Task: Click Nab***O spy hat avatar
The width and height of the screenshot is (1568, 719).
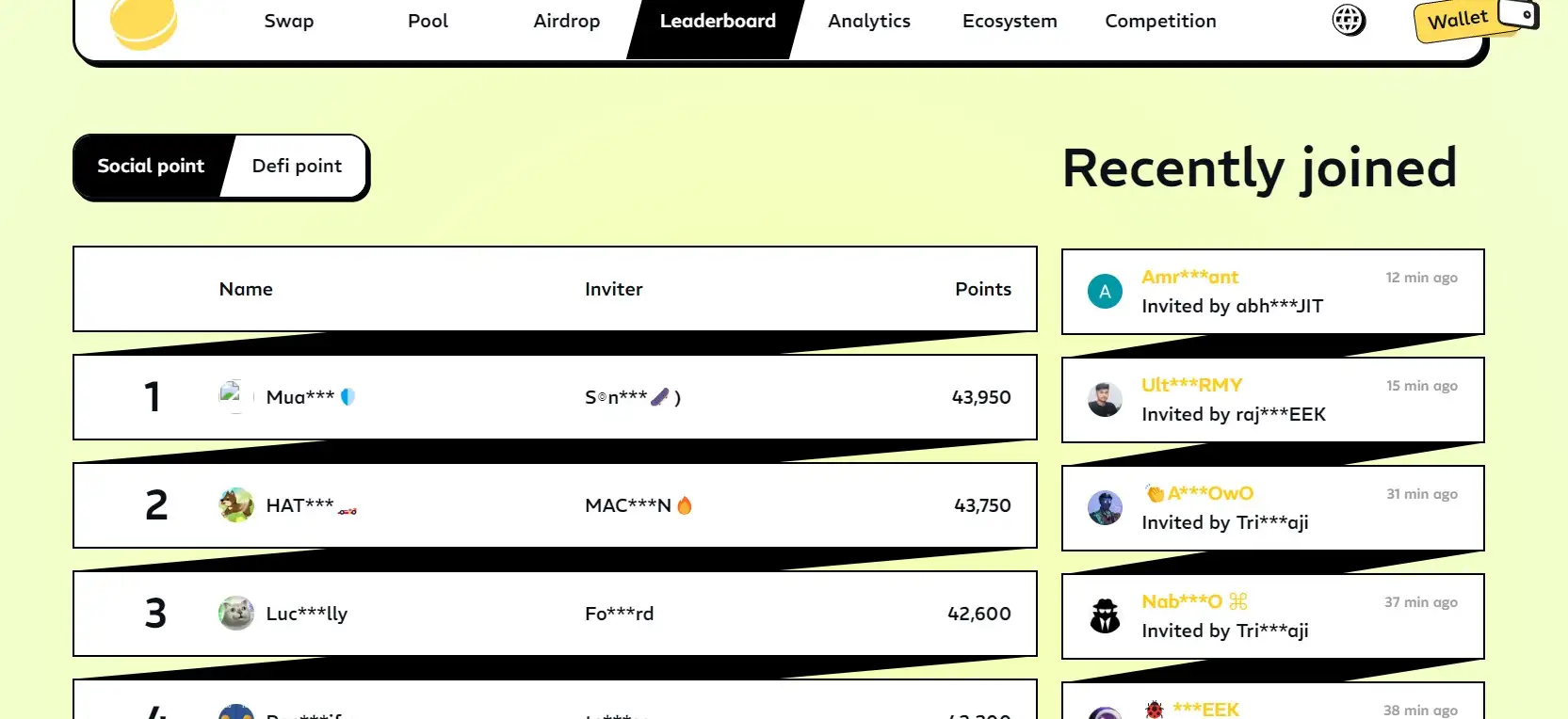Action: [x=1105, y=616]
